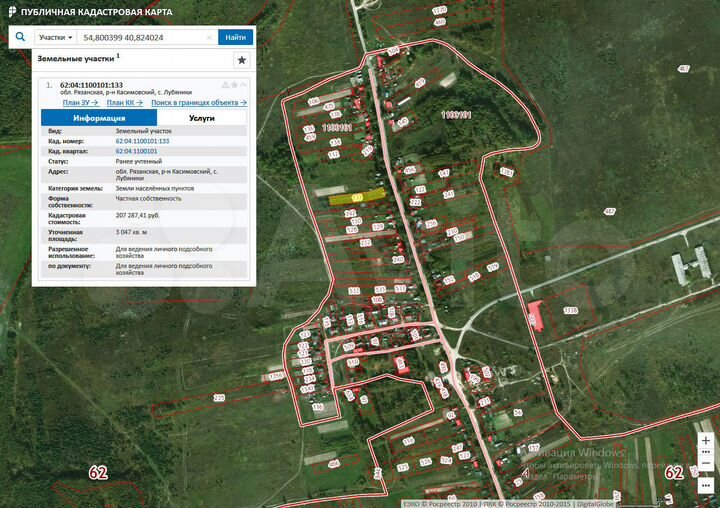Open the План КК link
This screenshot has height=508, width=720.
click(125, 102)
